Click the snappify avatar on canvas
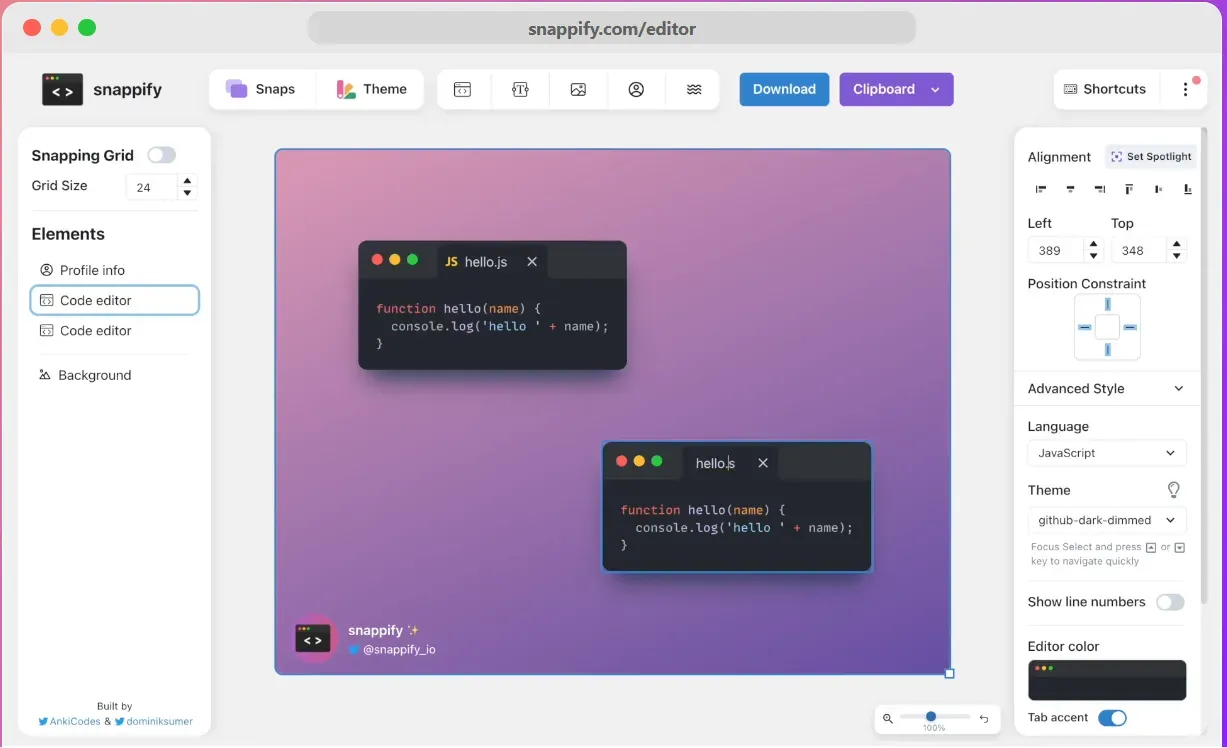This screenshot has height=748, width=1227. pyautogui.click(x=313, y=639)
